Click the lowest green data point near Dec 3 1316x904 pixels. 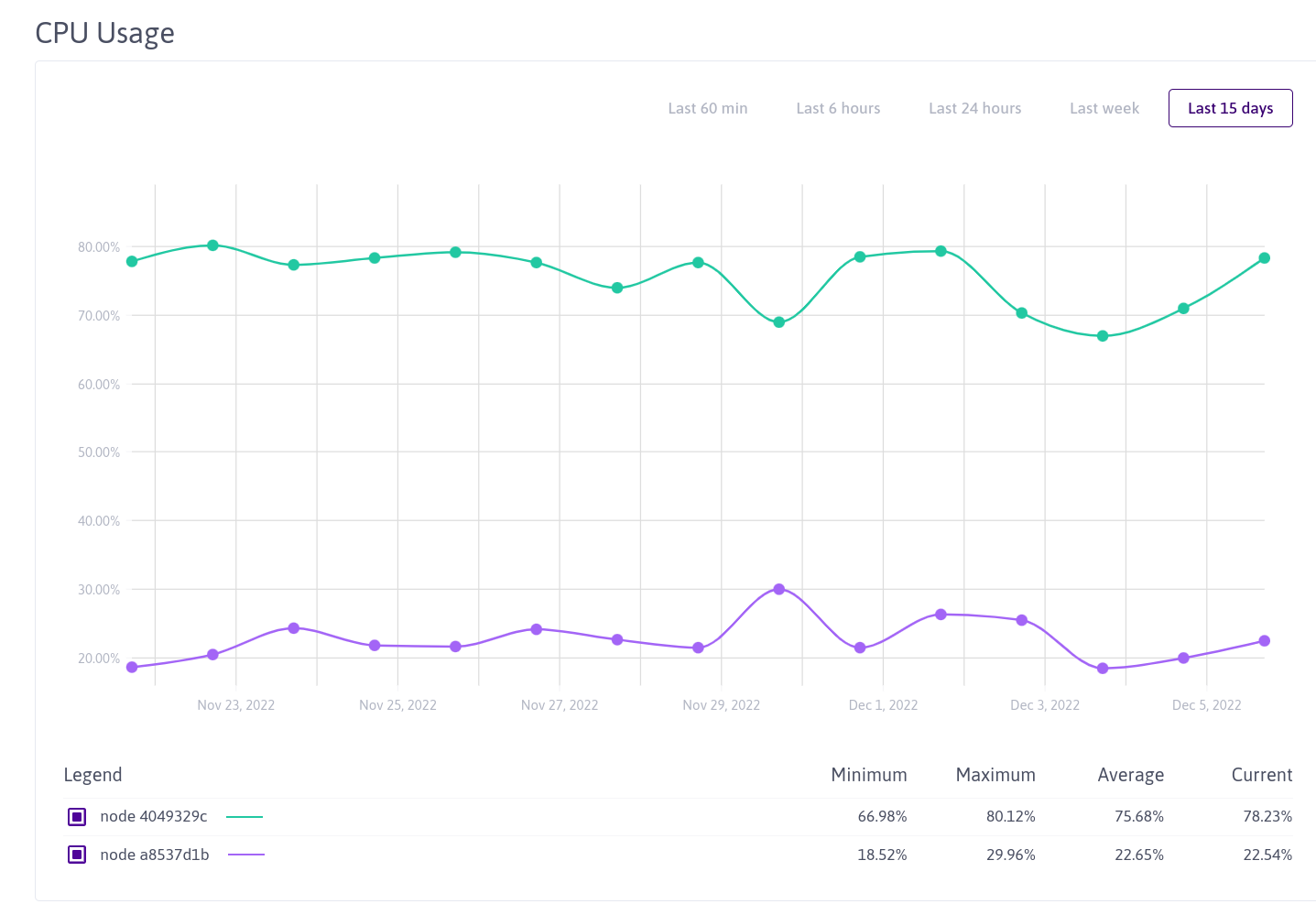[1102, 336]
